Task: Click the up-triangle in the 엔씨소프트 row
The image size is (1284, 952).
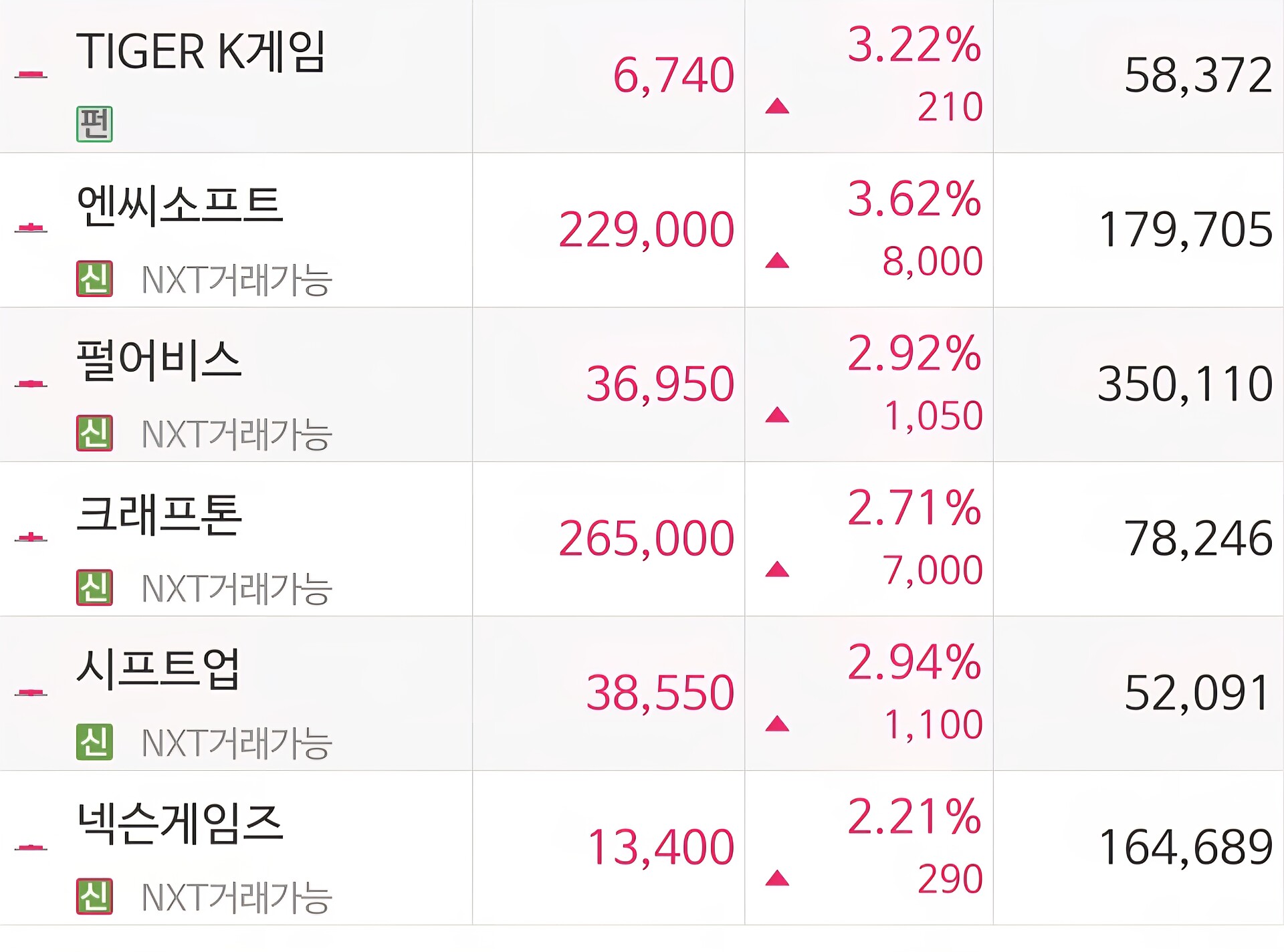Action: [x=777, y=260]
